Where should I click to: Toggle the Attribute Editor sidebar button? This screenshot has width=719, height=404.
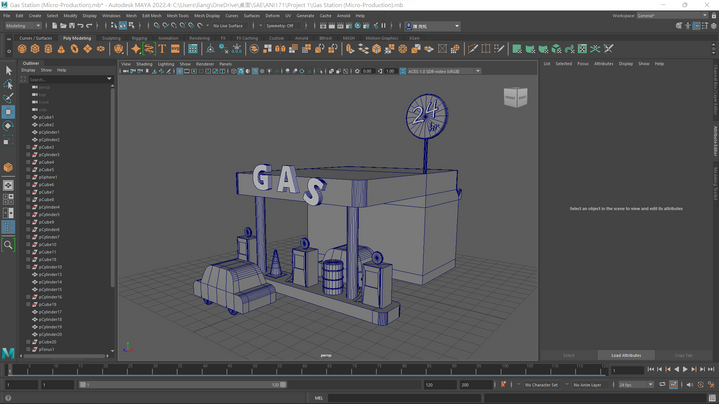[x=696, y=26]
